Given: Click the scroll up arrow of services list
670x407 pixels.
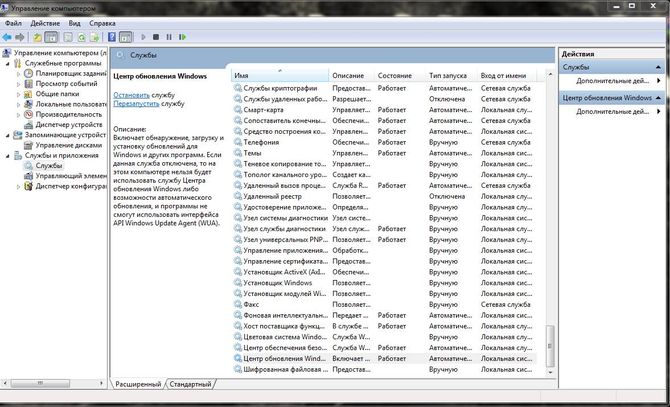Looking at the screenshot, I should pyautogui.click(x=550, y=75).
